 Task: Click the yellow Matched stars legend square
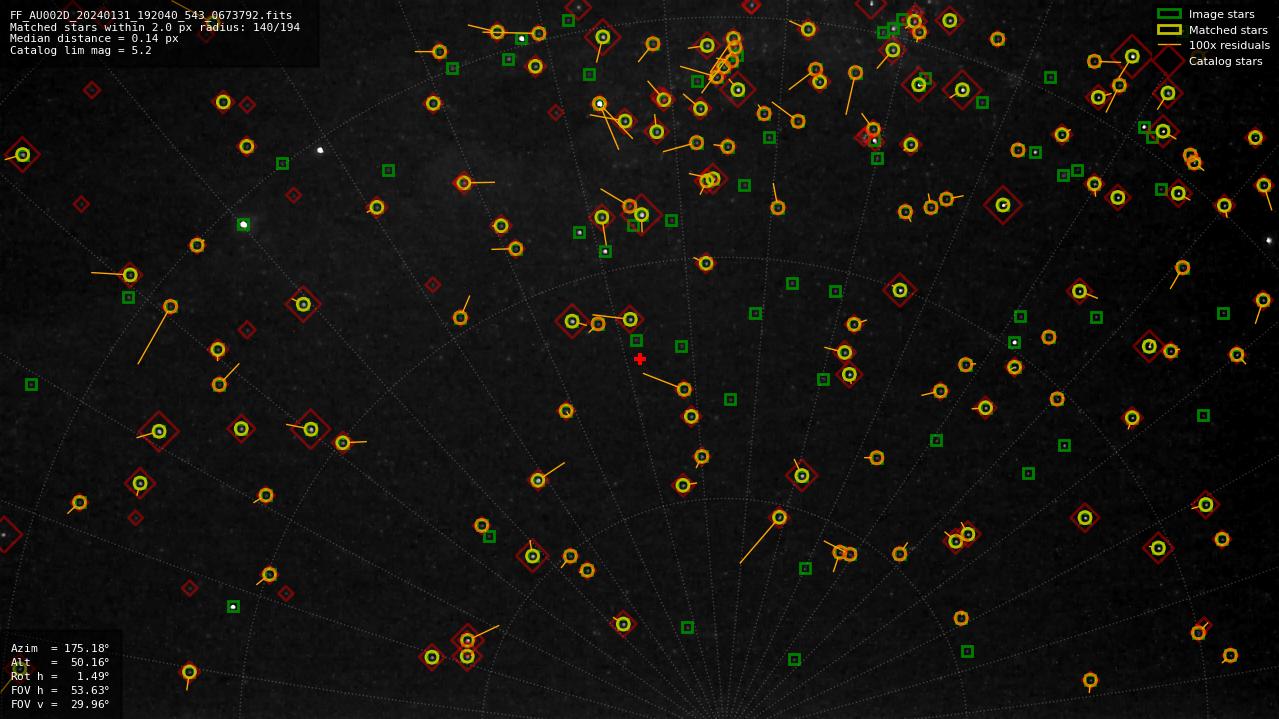[x=1169, y=30]
